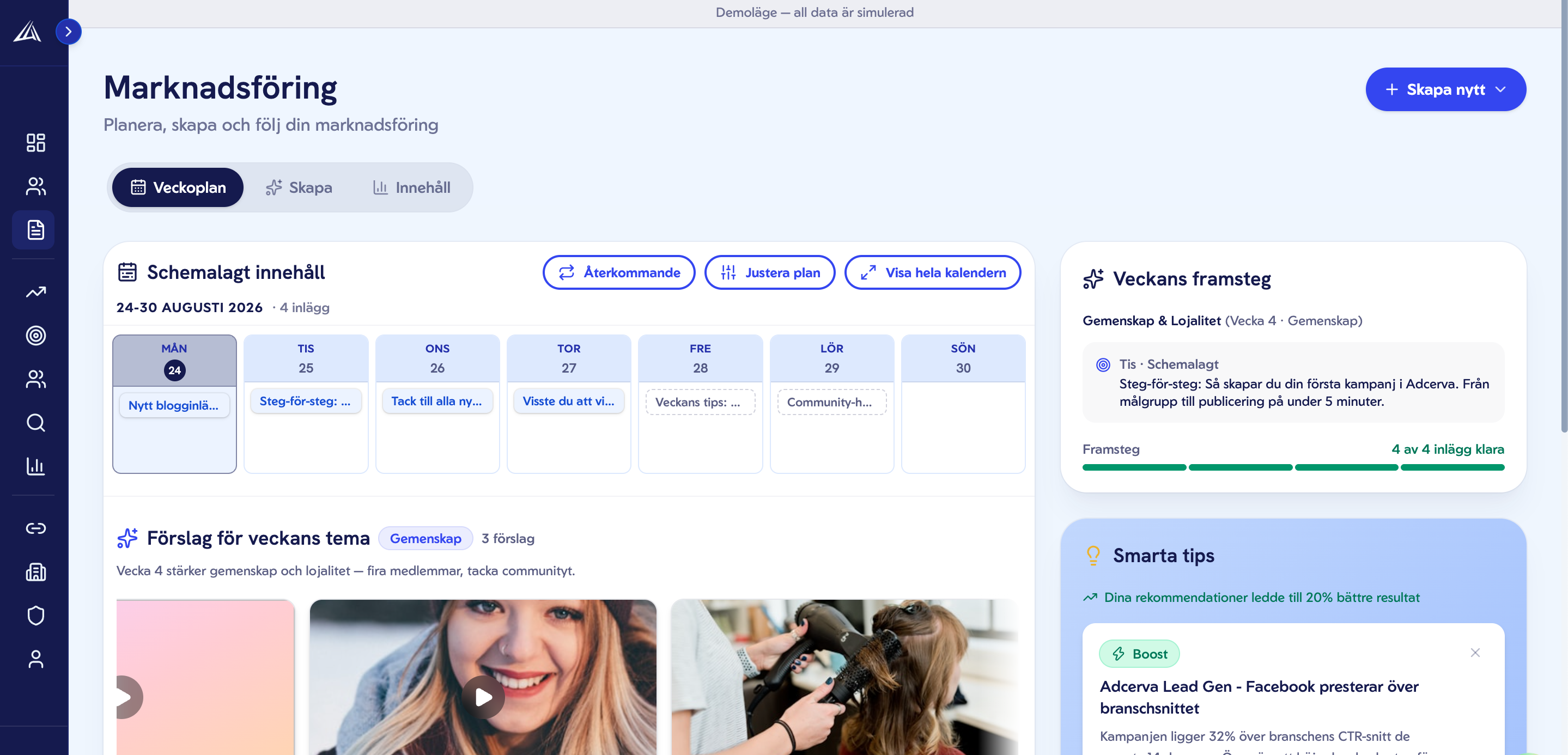This screenshot has width=1568, height=755.
Task: Click the lightbulb icon beside Smarta tips
Action: coord(1093,556)
